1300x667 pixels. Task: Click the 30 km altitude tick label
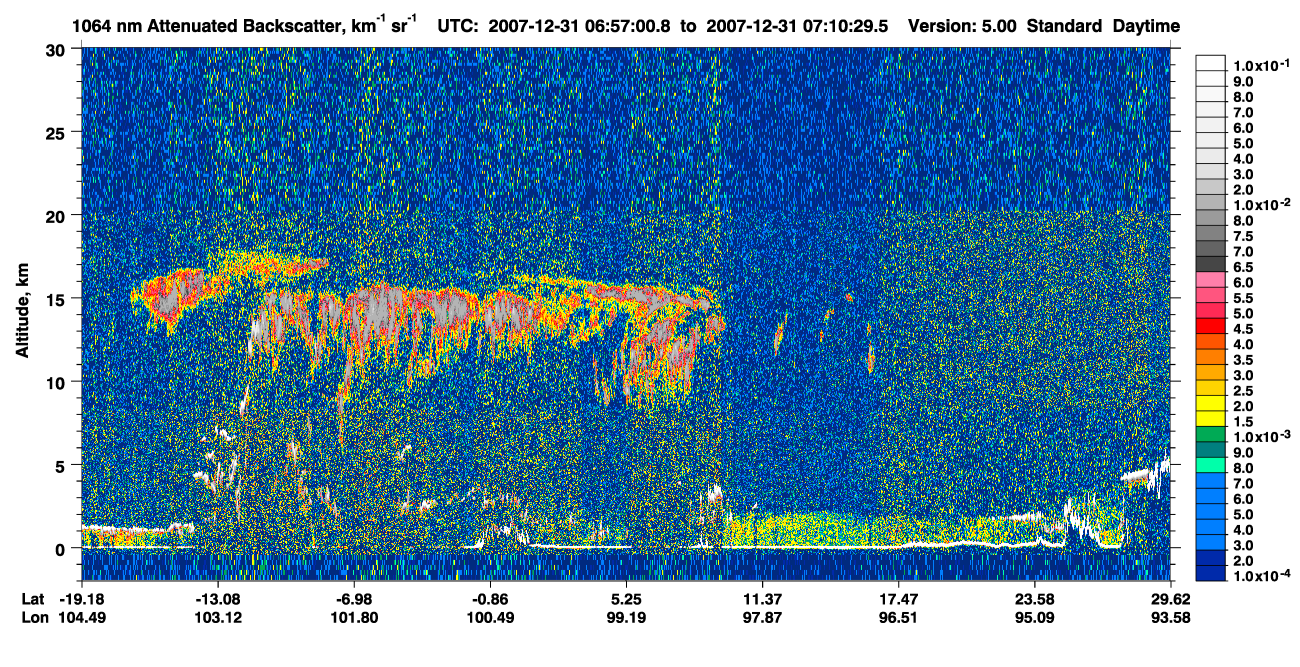coord(57,49)
